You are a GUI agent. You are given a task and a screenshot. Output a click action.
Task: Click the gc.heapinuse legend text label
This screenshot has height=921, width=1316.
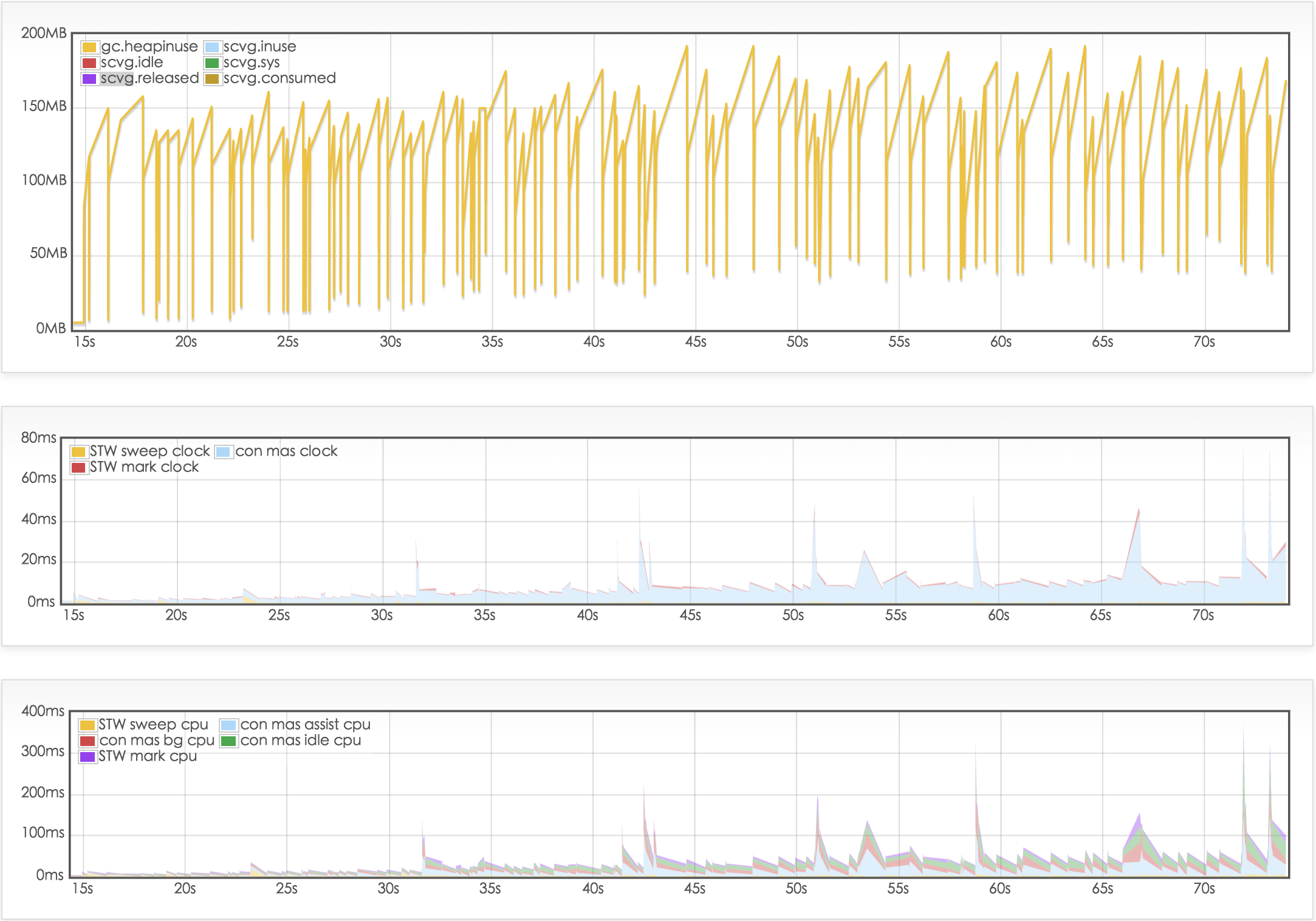click(150, 46)
